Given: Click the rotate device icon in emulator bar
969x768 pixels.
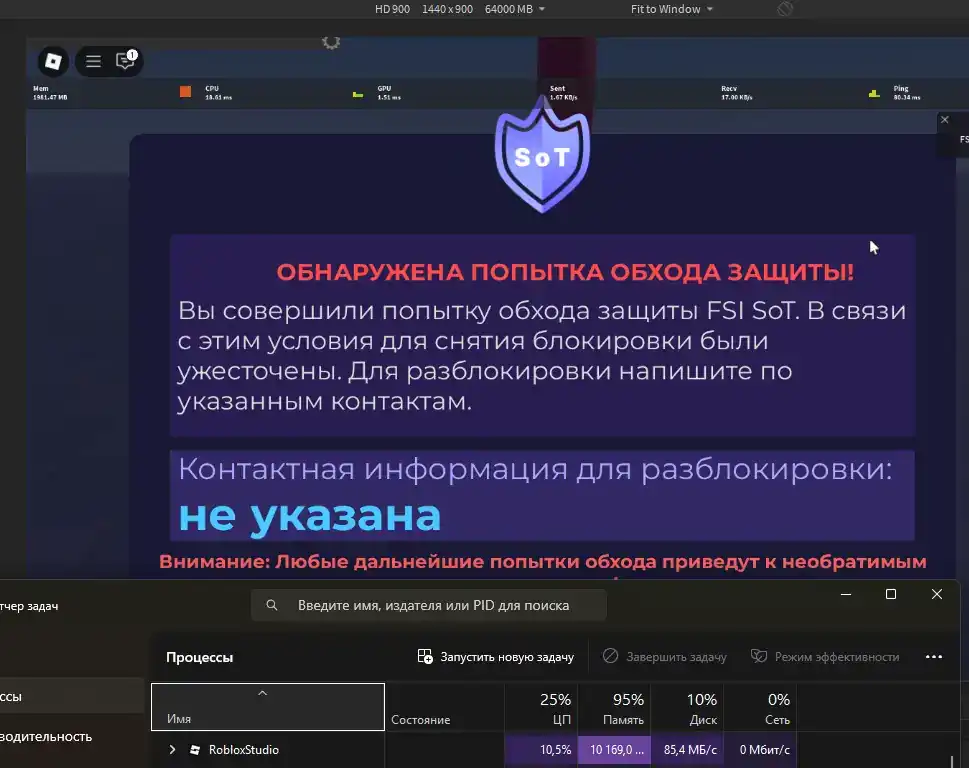Looking at the screenshot, I should coord(785,9).
